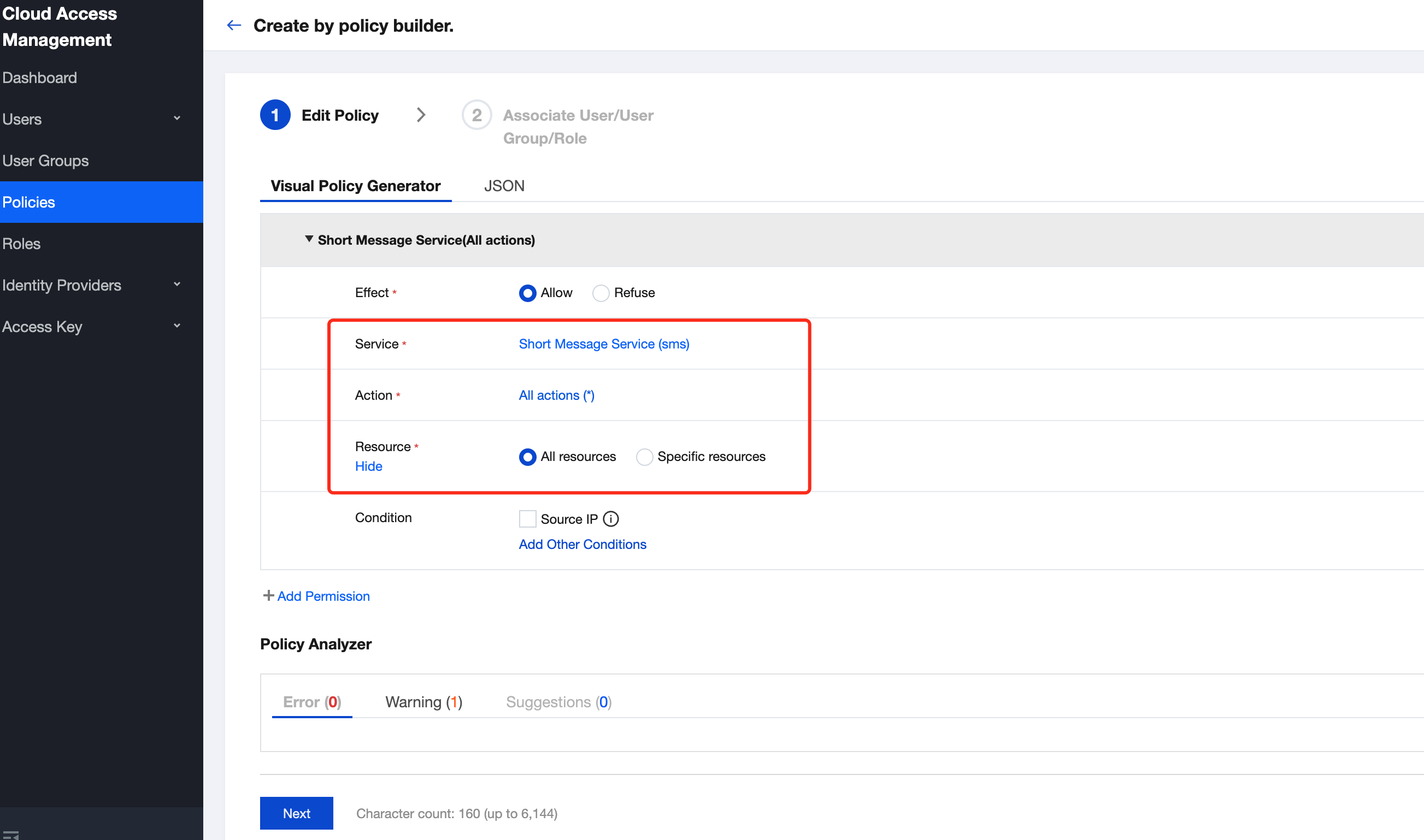Click the step 2 circle icon

pos(476,115)
